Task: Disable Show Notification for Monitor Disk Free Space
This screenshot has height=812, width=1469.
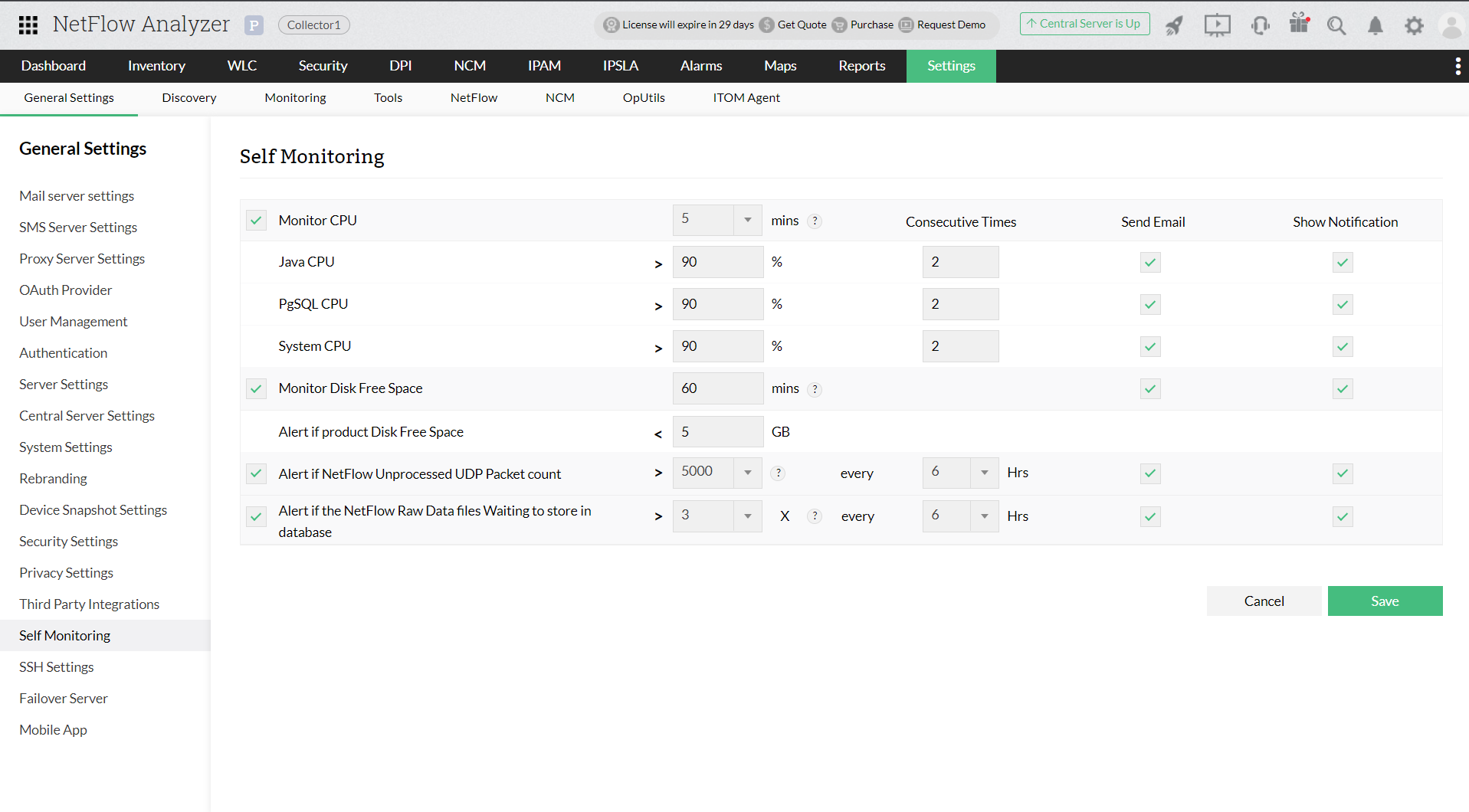Action: pos(1342,388)
